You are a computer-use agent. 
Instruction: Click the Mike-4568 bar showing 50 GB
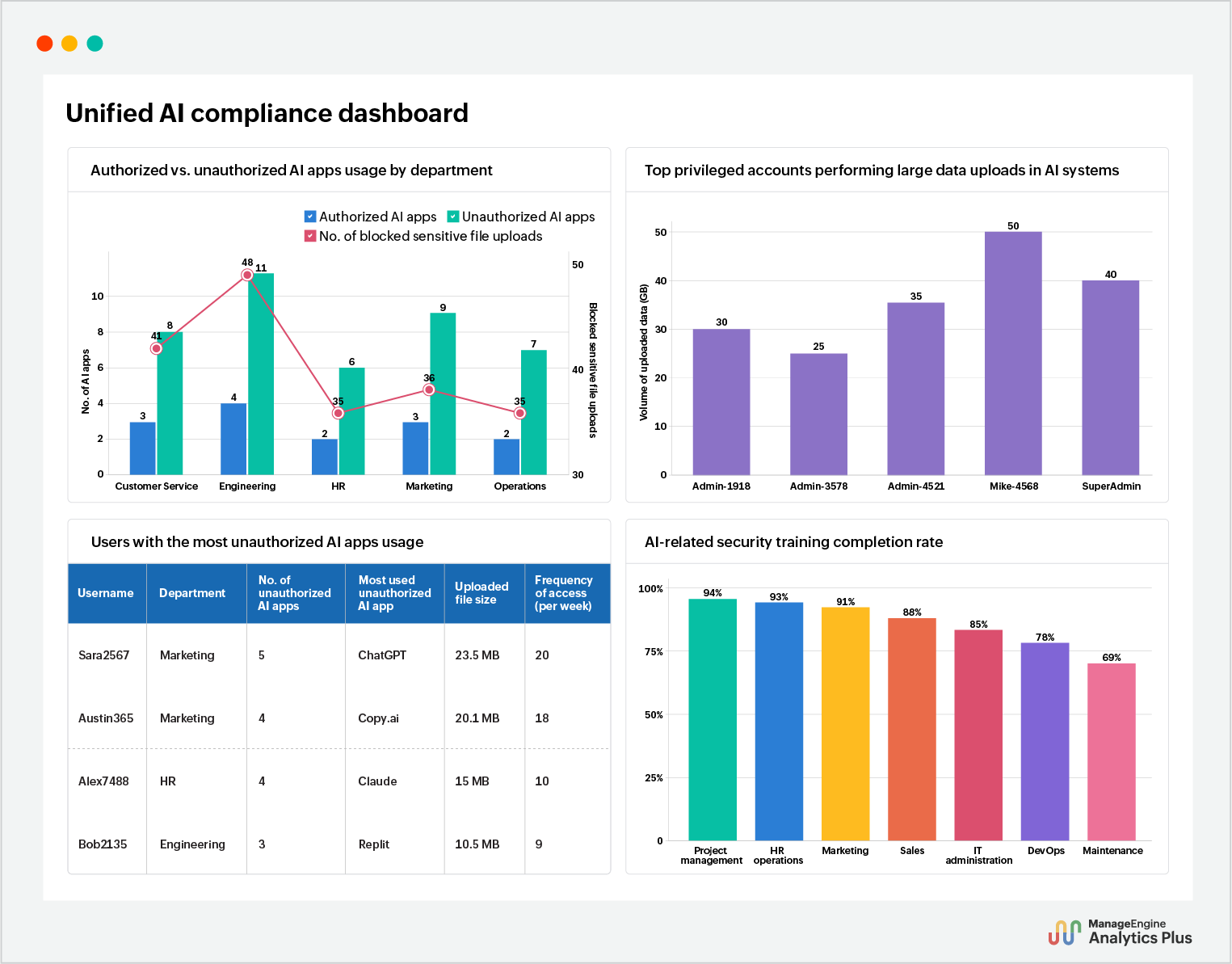1012,352
